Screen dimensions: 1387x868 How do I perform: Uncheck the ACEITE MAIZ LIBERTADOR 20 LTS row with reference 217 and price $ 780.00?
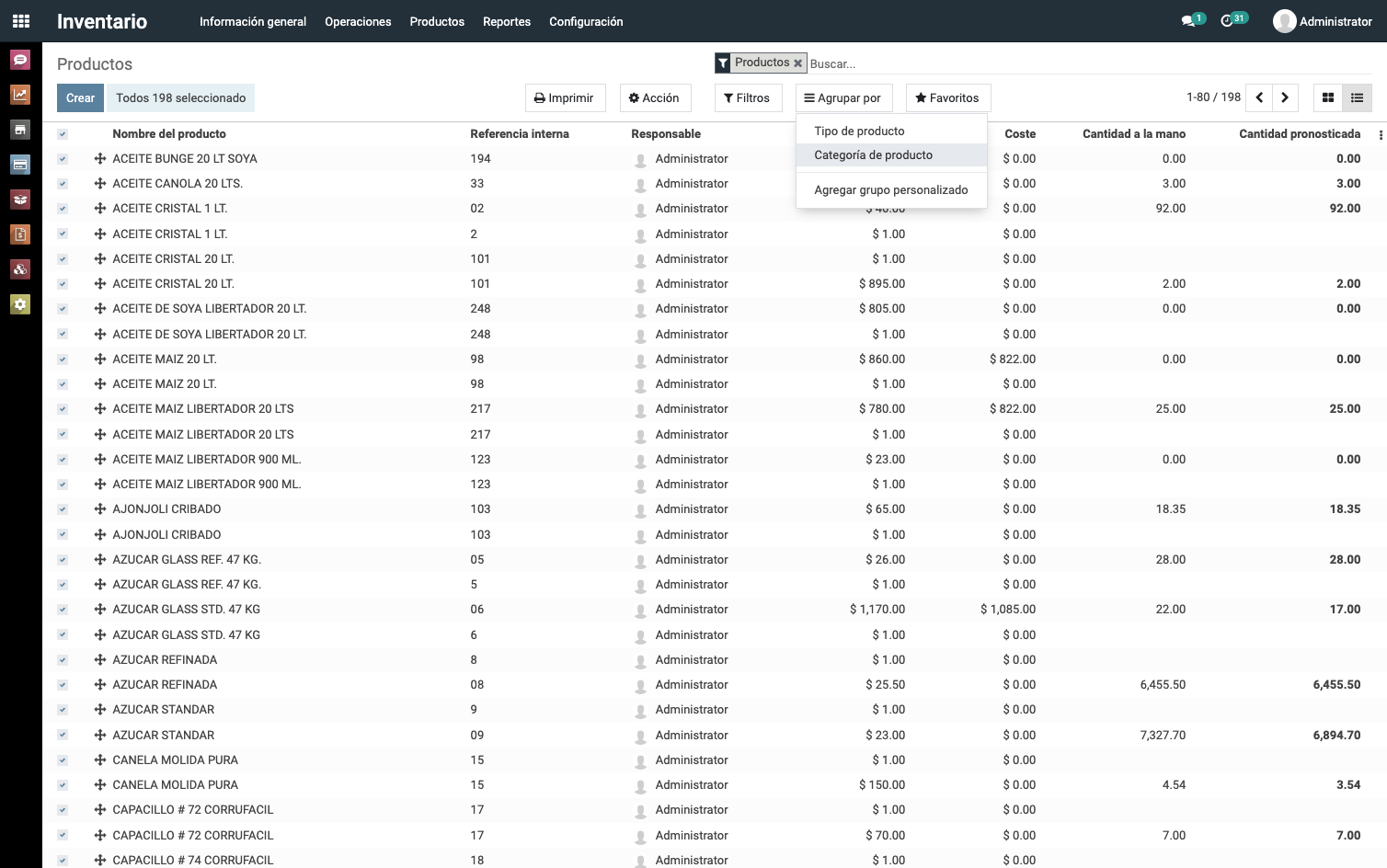[63, 409]
